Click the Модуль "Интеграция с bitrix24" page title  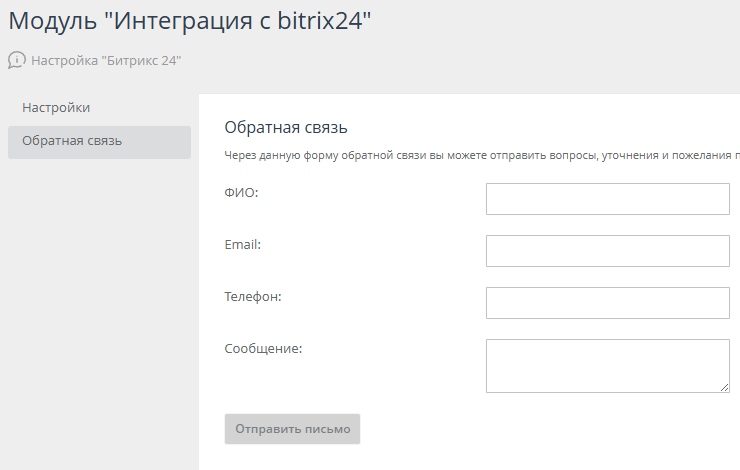[x=190, y=21]
